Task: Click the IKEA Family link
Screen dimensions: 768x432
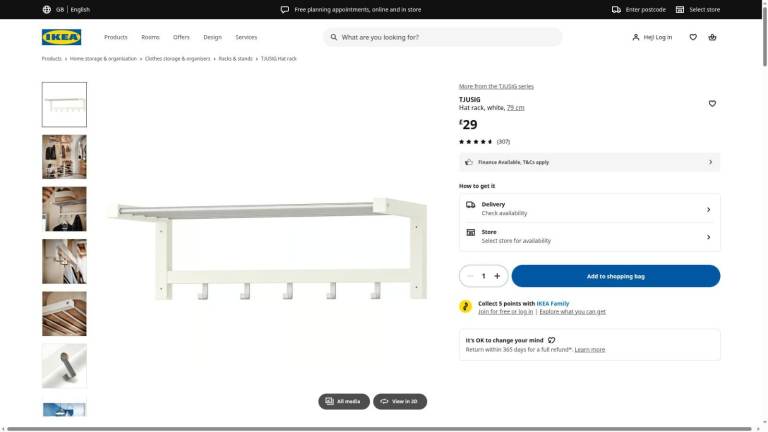Action: tap(553, 304)
